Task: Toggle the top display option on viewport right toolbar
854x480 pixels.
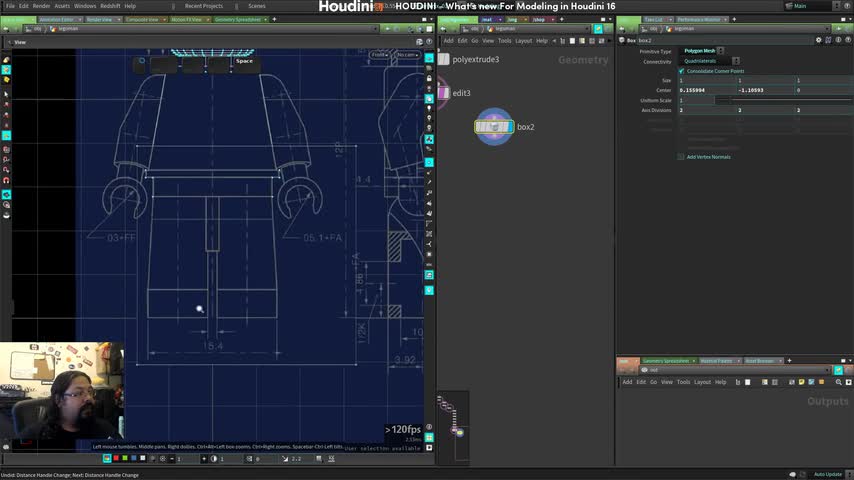Action: (x=429, y=58)
